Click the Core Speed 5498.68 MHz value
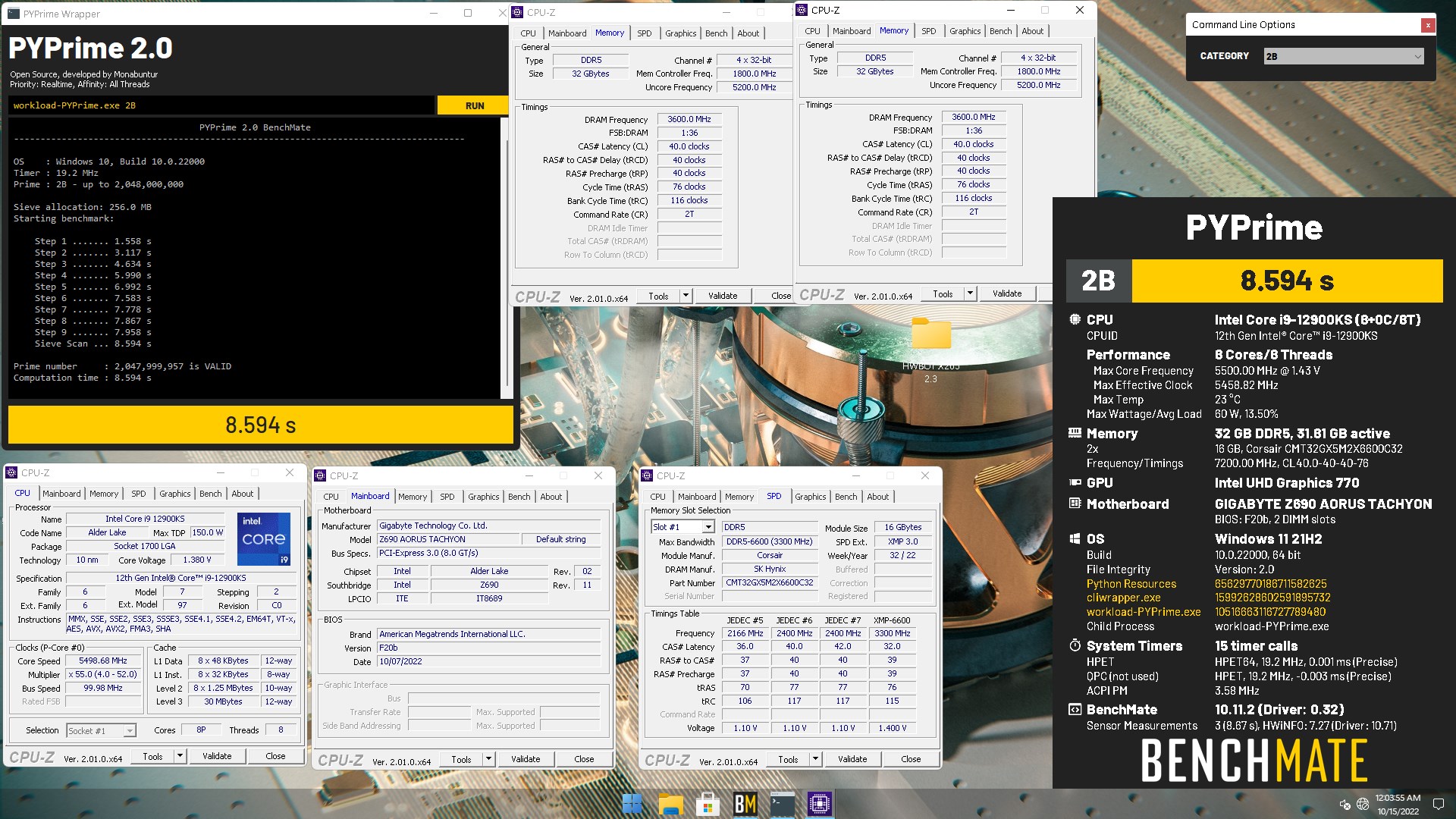Image resolution: width=1456 pixels, height=819 pixels. click(x=103, y=661)
